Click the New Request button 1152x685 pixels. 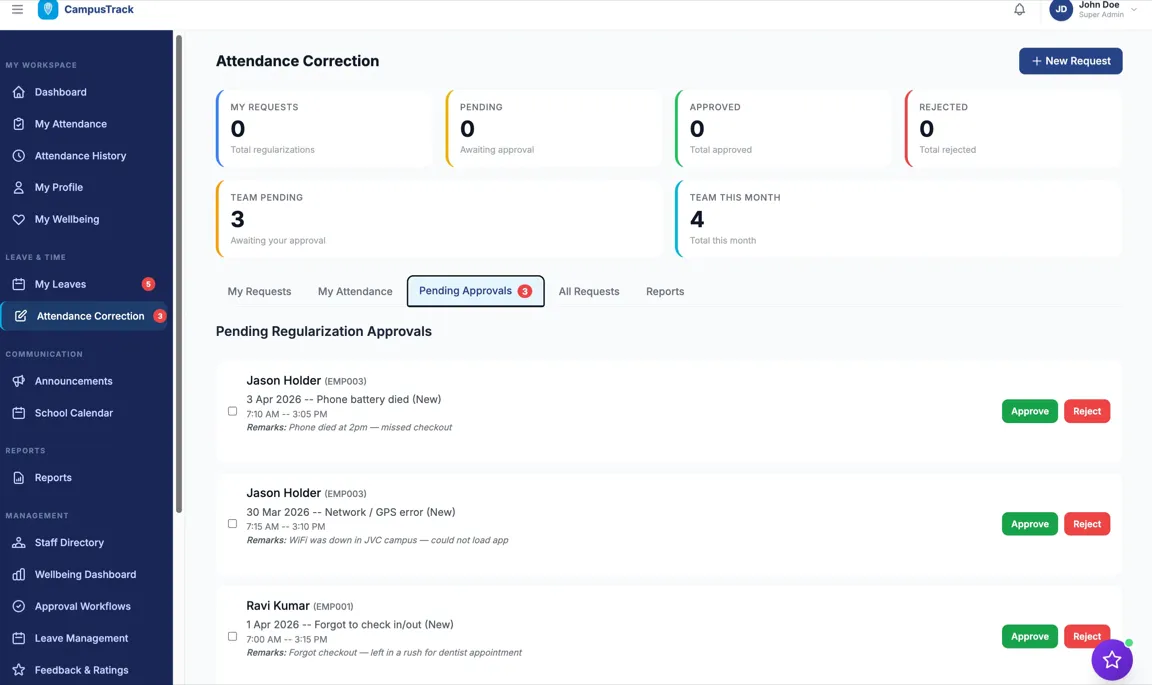coord(1070,61)
